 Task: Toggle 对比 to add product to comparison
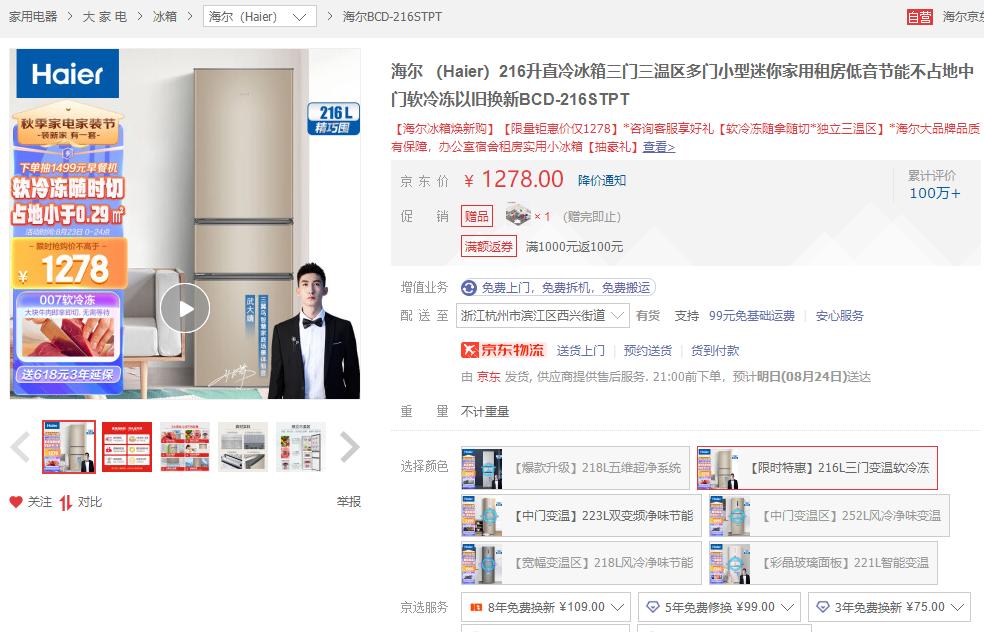(84, 500)
